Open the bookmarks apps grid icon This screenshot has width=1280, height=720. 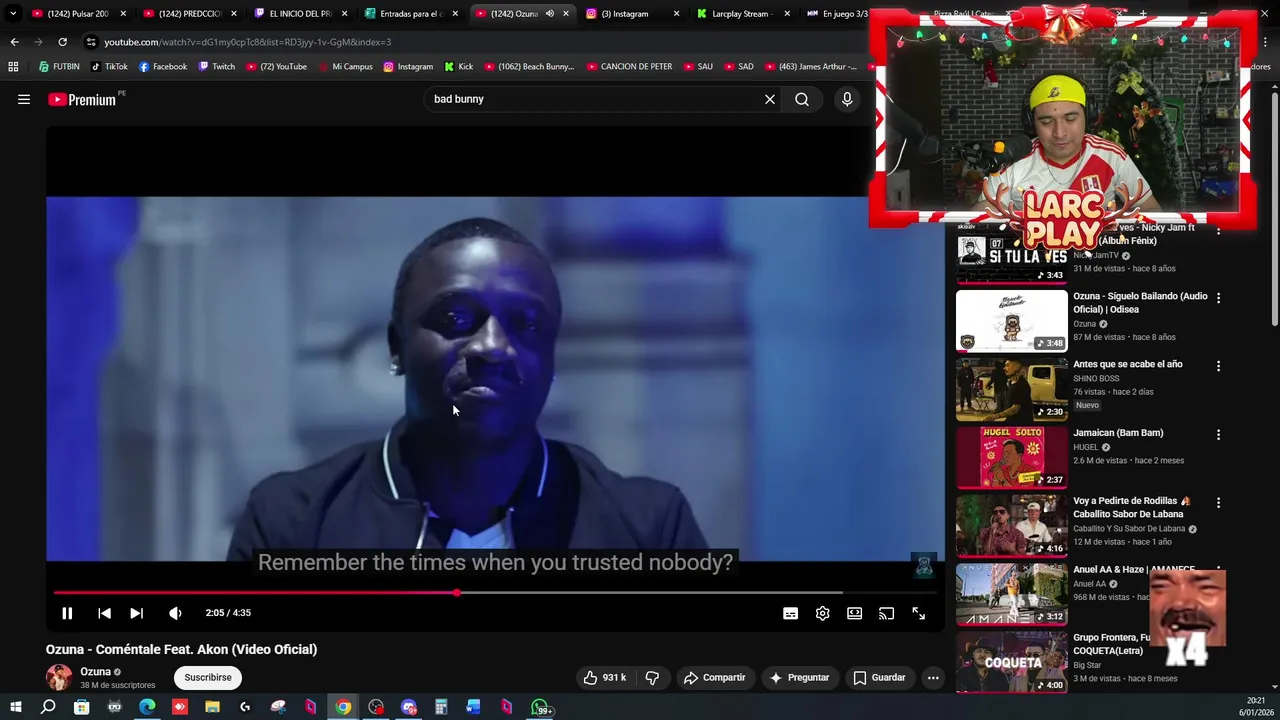[13, 67]
